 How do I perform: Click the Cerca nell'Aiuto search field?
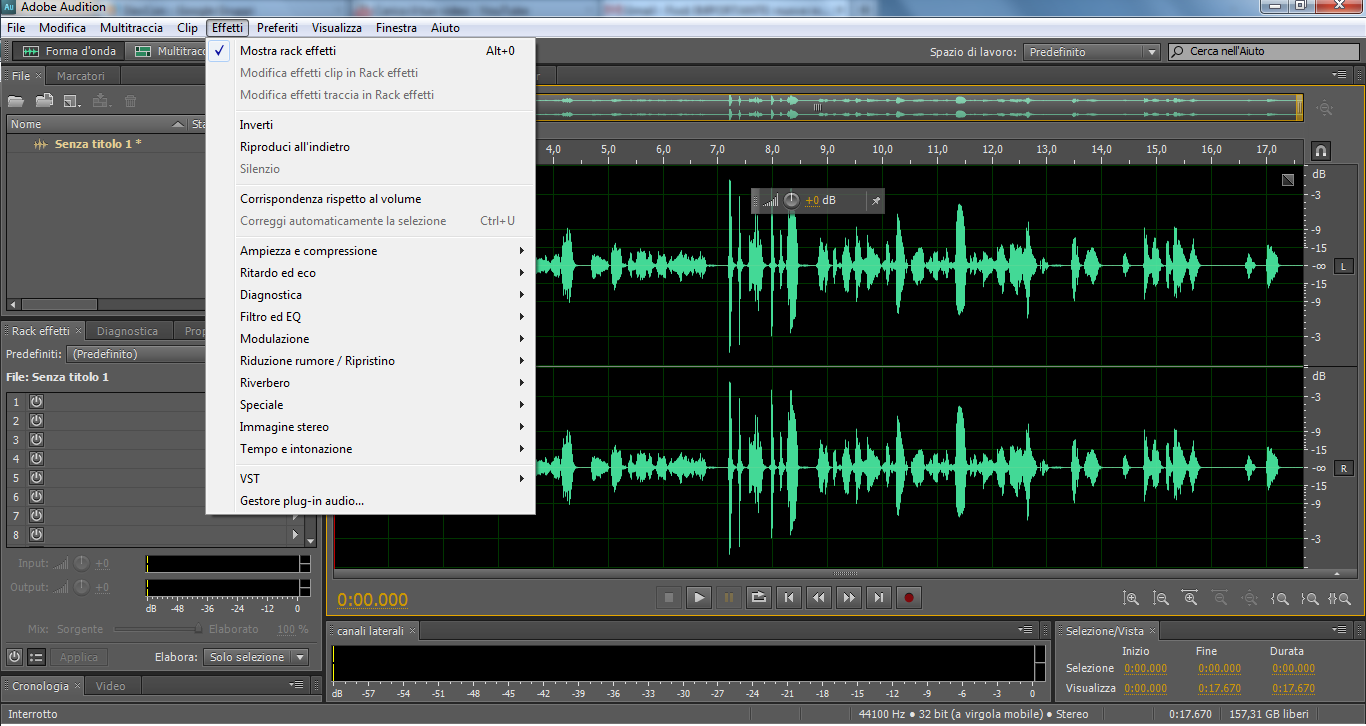[x=1265, y=51]
